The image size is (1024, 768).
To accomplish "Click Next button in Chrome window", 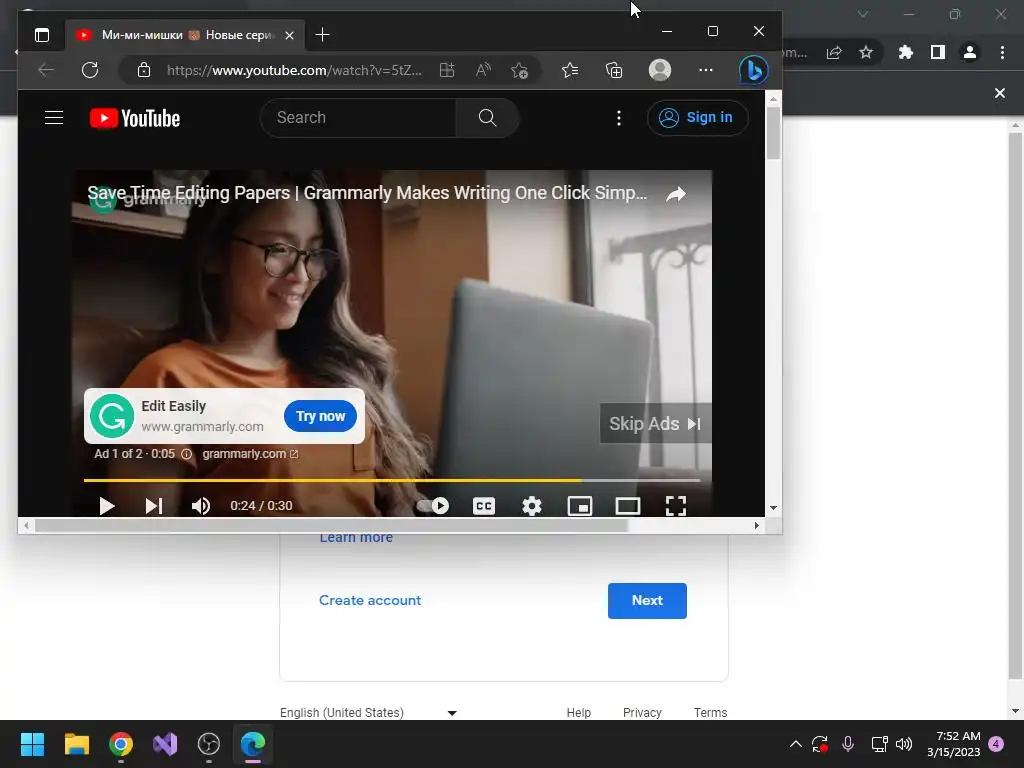I will [x=647, y=600].
